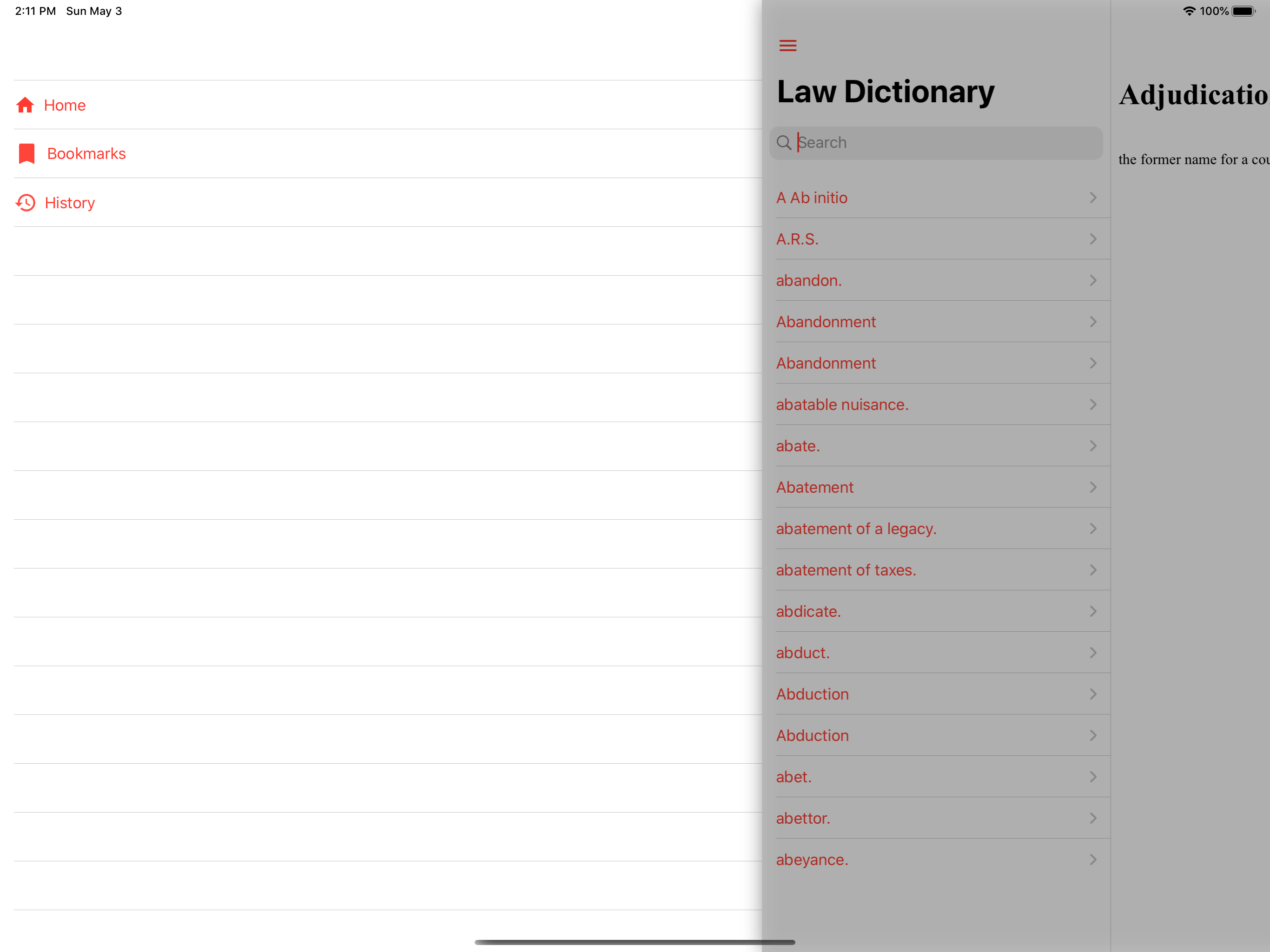Click the Home house icon
Screen dimensions: 1270x952
point(25,105)
